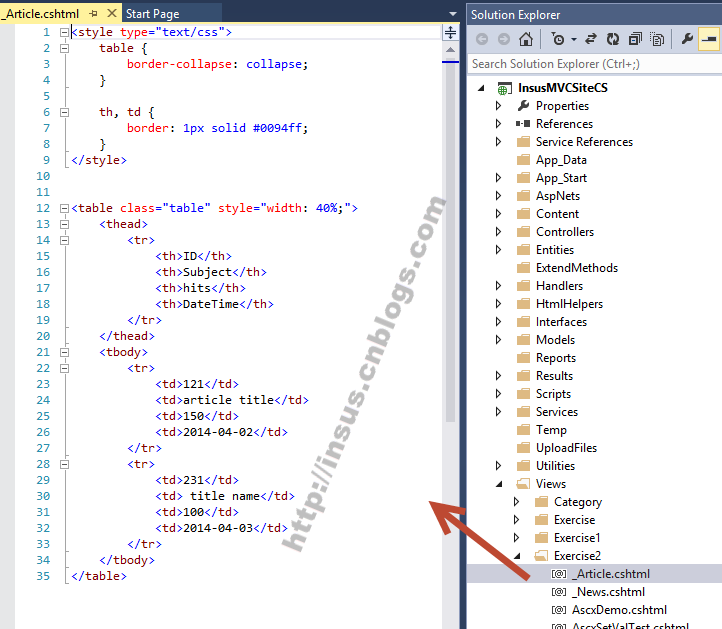Collapse the Views folder

(499, 484)
